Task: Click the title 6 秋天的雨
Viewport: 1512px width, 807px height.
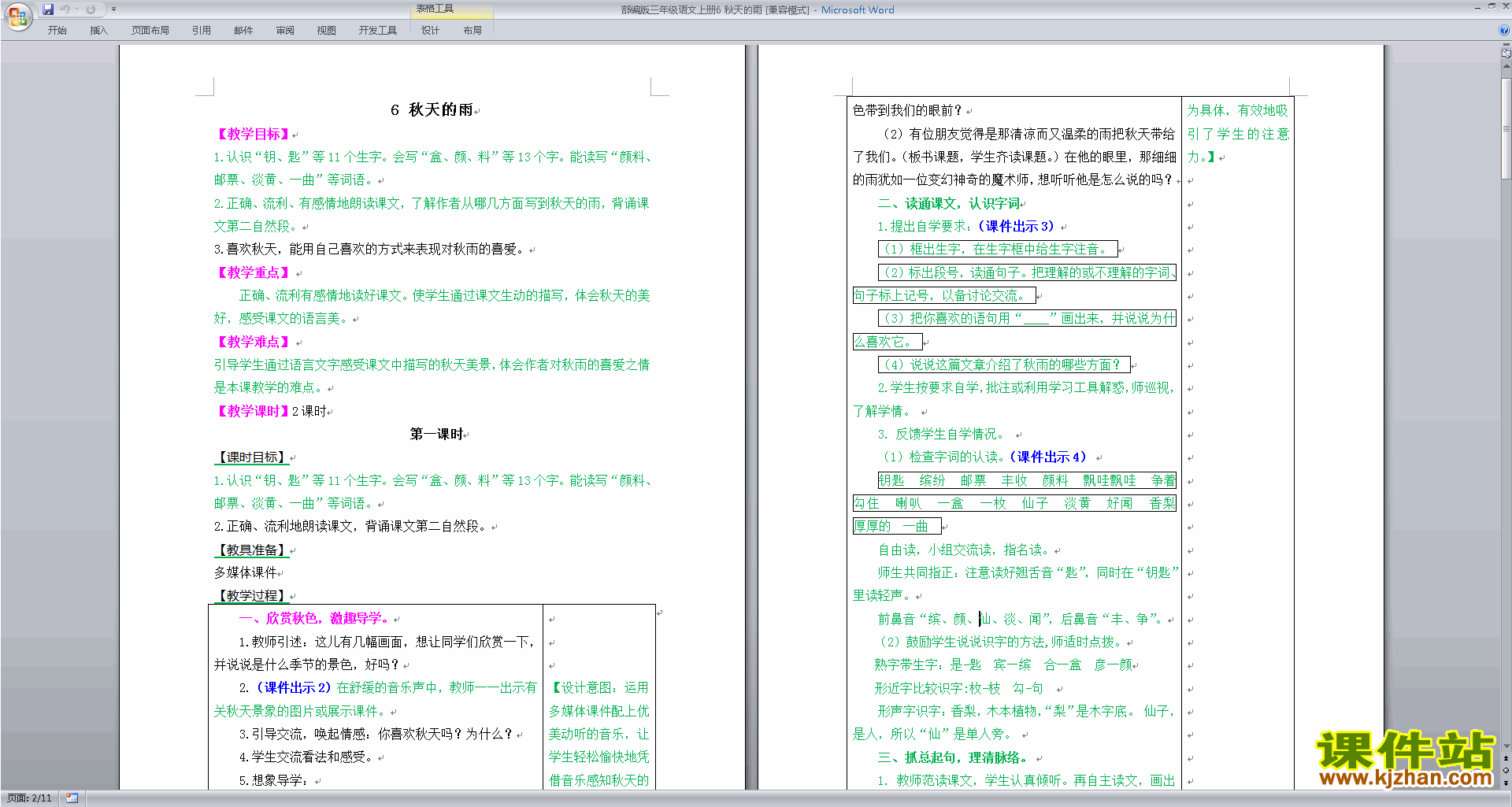Action: tap(432, 110)
